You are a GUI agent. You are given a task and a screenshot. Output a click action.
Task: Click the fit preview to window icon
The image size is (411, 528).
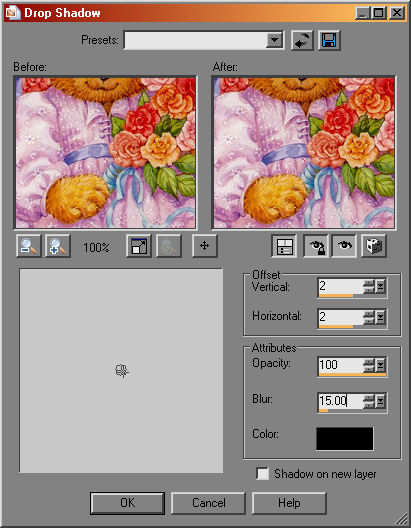(139, 246)
